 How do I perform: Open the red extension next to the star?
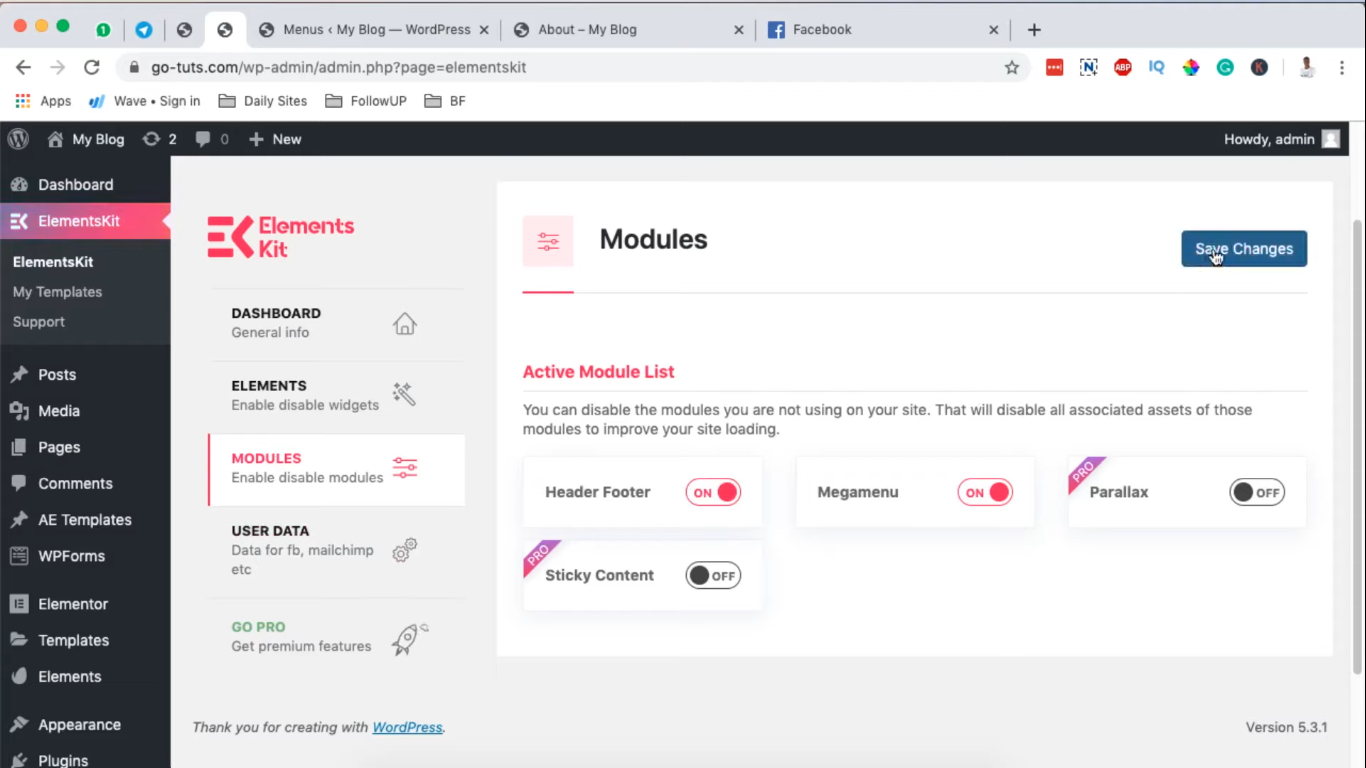[1054, 67]
